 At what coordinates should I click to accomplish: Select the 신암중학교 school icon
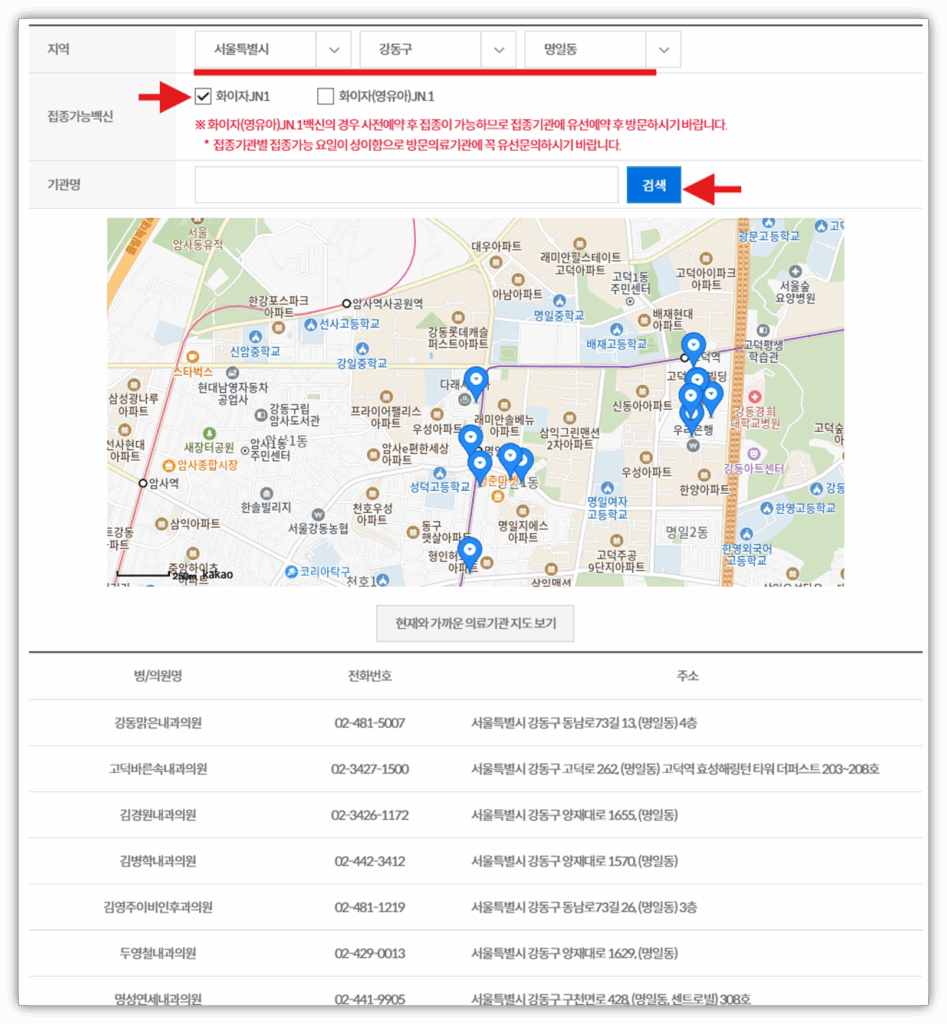(x=255, y=337)
